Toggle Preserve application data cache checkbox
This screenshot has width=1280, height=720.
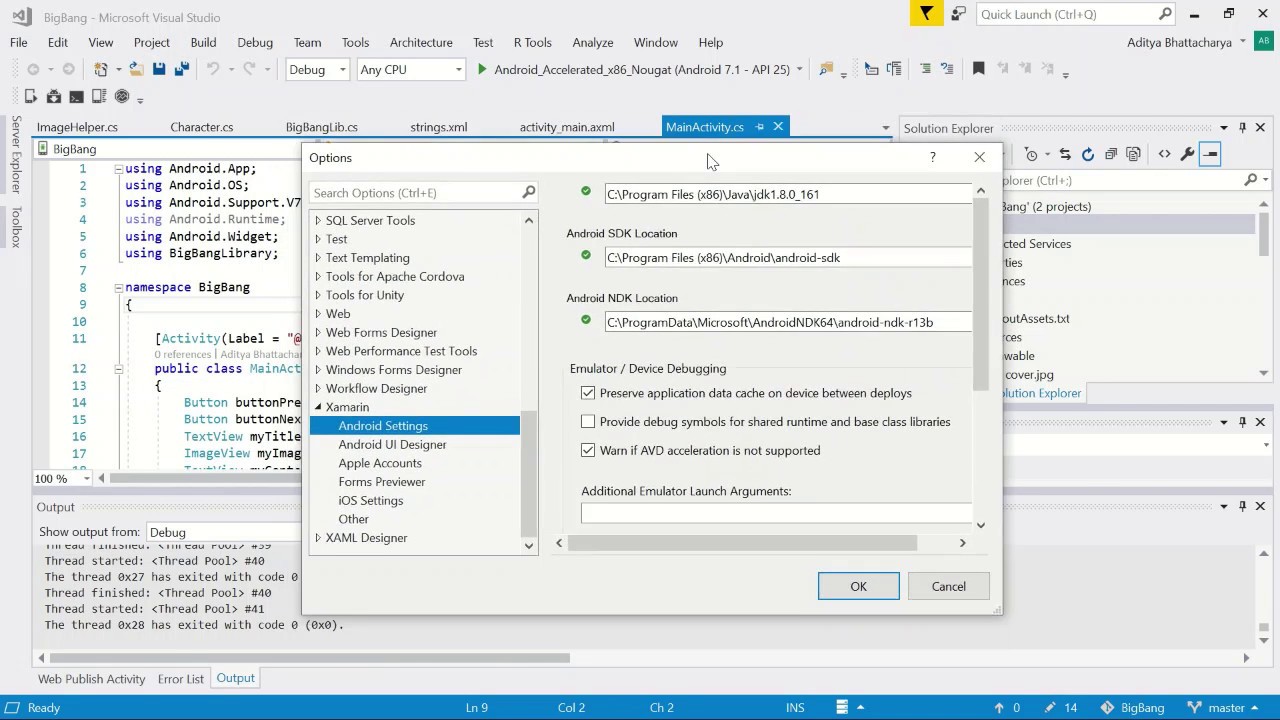coord(588,393)
